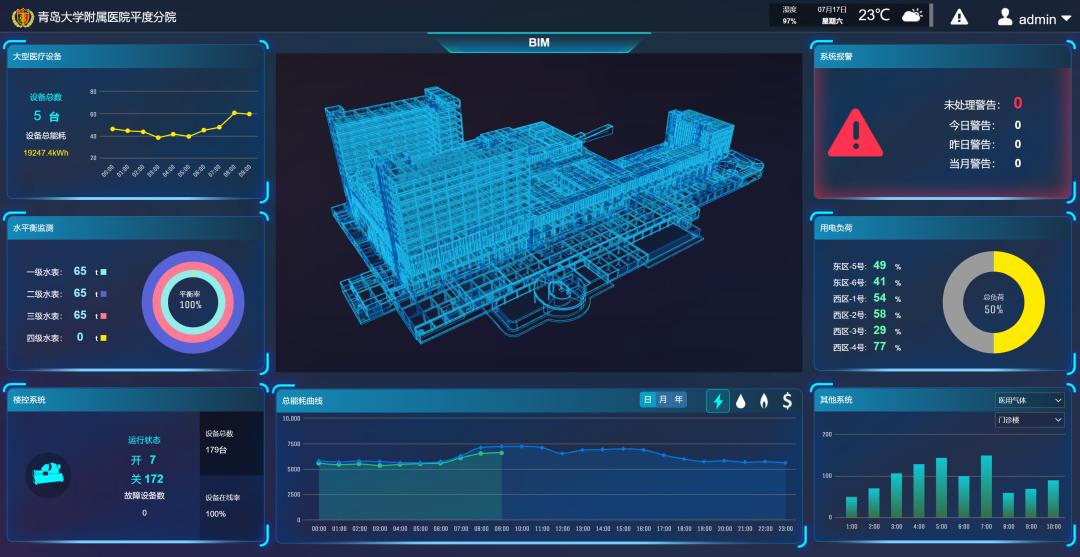Click the cloudy weather icon
The height and width of the screenshot is (557, 1080).
pos(912,15)
